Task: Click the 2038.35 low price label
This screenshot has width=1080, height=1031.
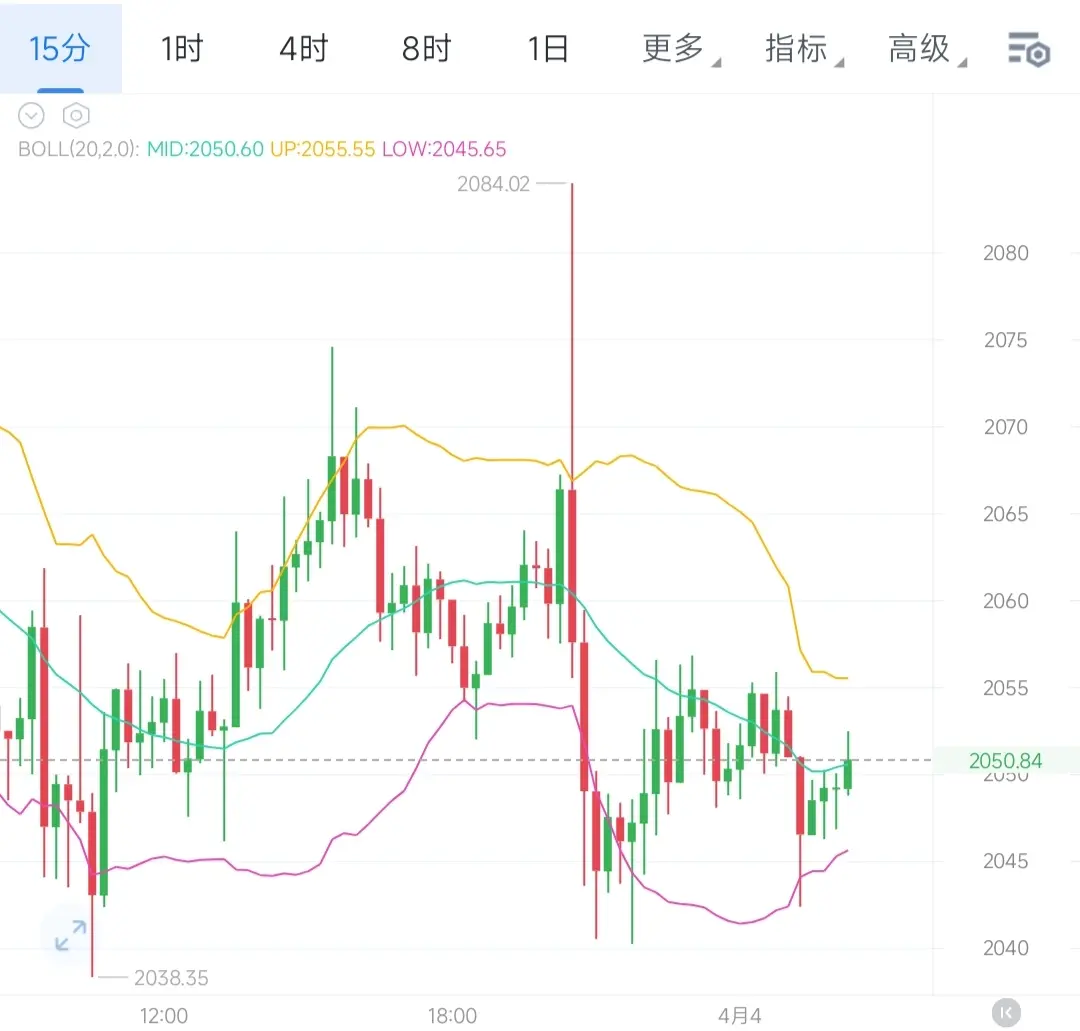Action: [171, 978]
